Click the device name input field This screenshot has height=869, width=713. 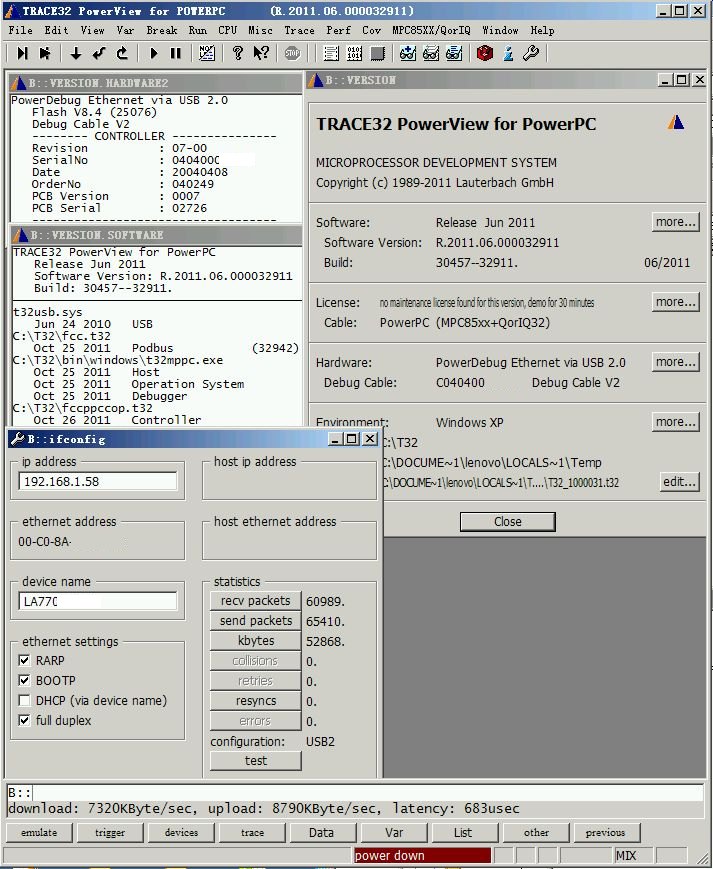(x=98, y=601)
